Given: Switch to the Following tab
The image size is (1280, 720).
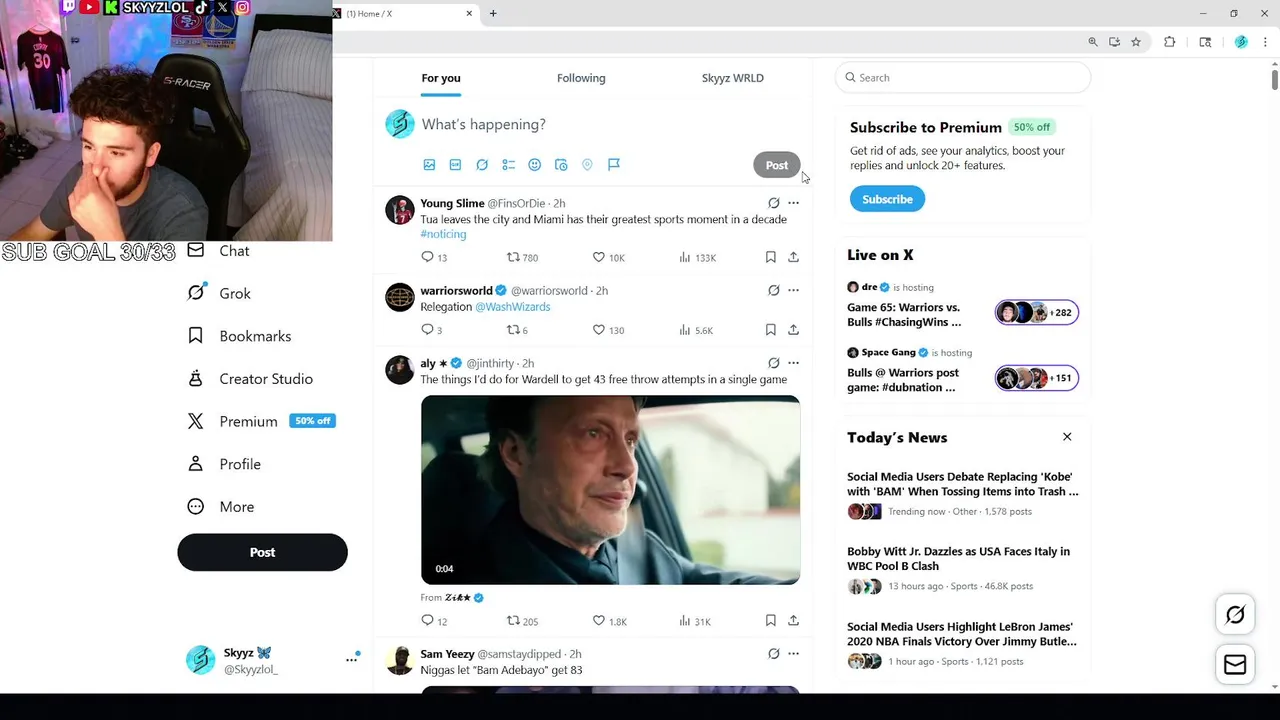Looking at the screenshot, I should pyautogui.click(x=581, y=78).
